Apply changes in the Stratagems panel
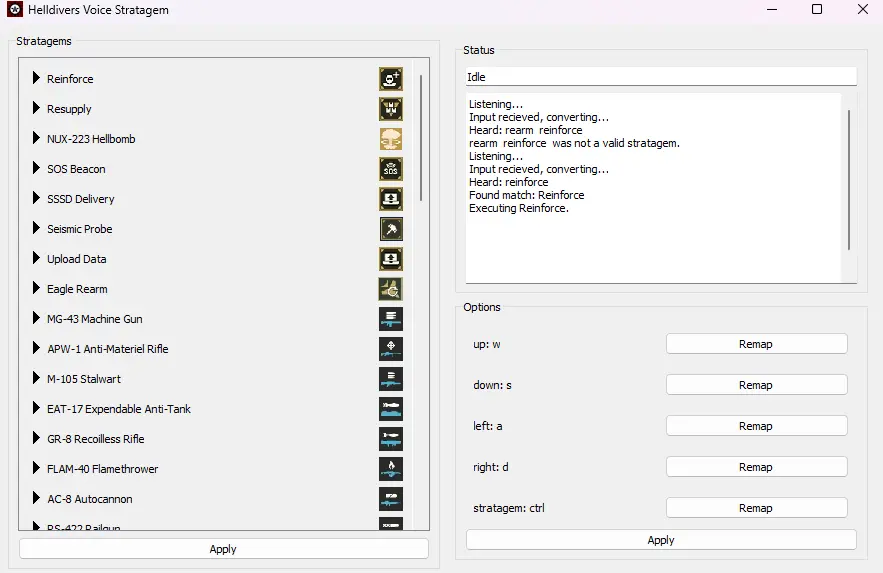Screen dimensions: 883x573 [x=224, y=549]
